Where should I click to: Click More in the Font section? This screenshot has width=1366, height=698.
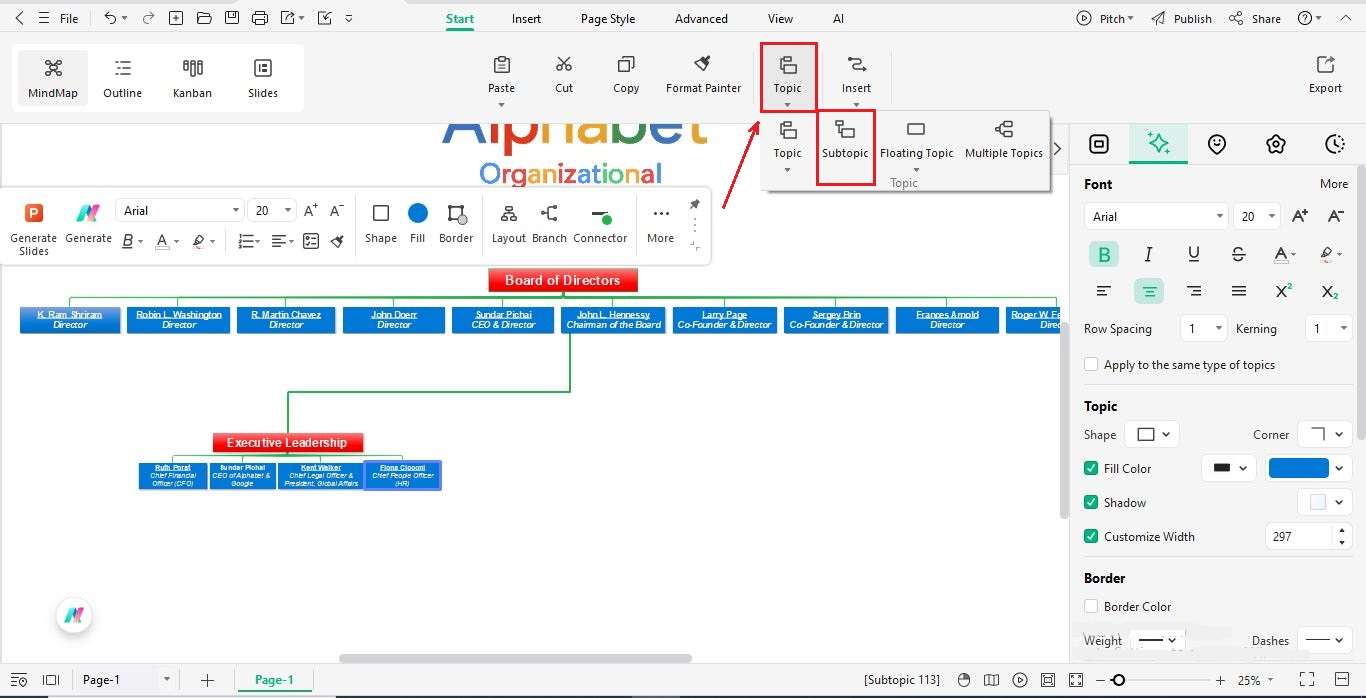(1334, 184)
